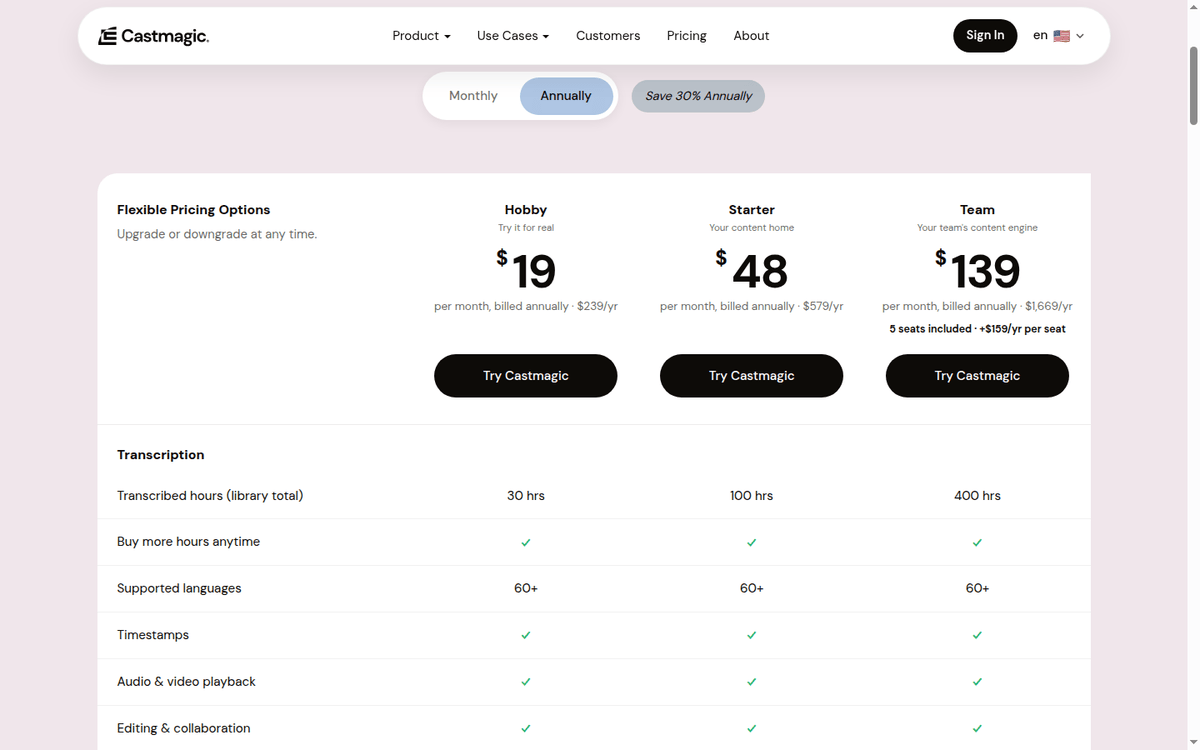Click the Editing & collaboration label
Image resolution: width=1200 pixels, height=750 pixels.
pyautogui.click(x=184, y=728)
